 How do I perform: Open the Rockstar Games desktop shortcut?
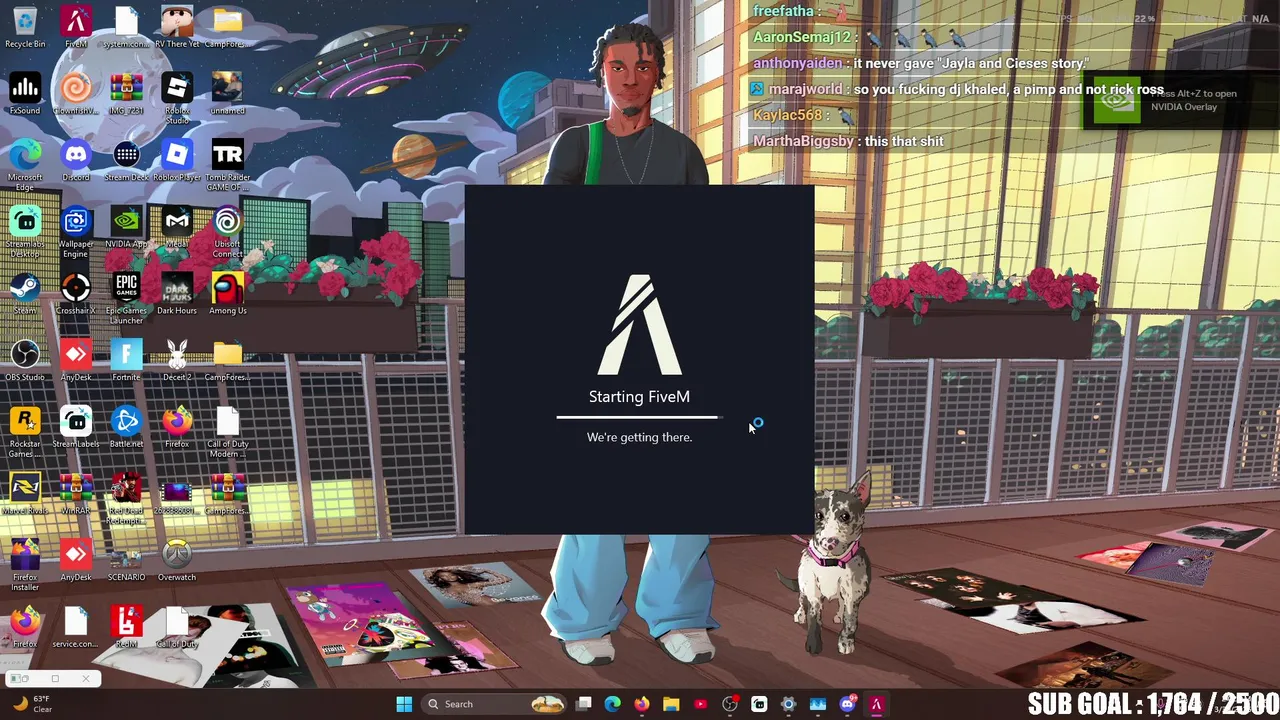(25, 432)
